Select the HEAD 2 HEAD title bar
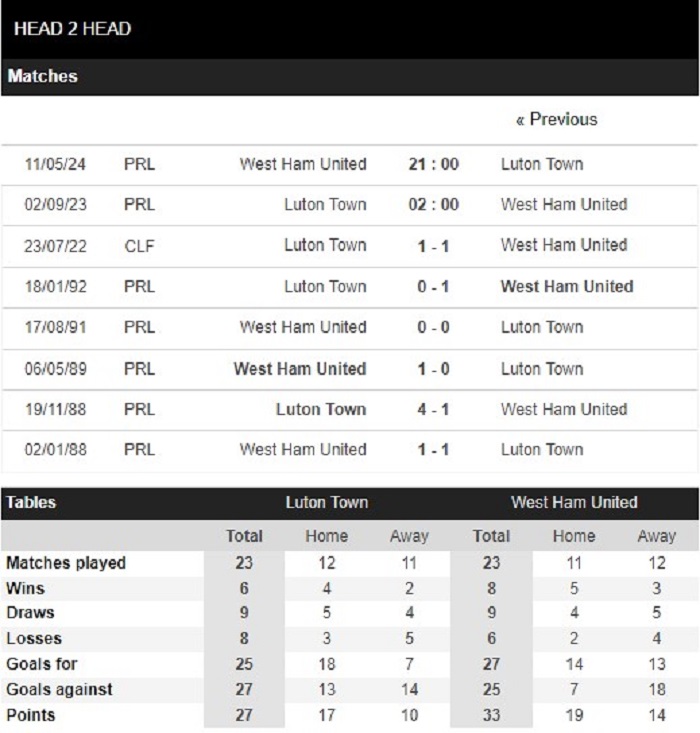Screen dimensions: 700x733 click(x=350, y=29)
